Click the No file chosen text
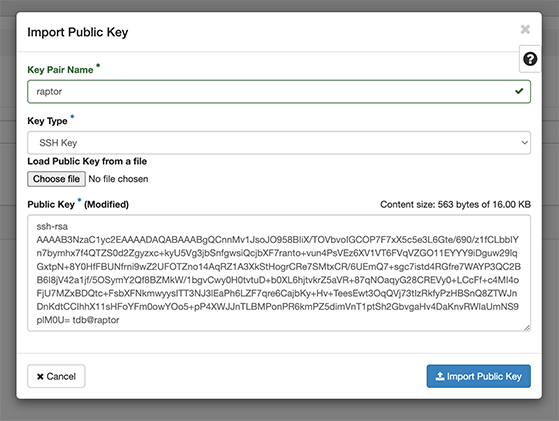The width and height of the screenshot is (559, 421). (x=118, y=179)
